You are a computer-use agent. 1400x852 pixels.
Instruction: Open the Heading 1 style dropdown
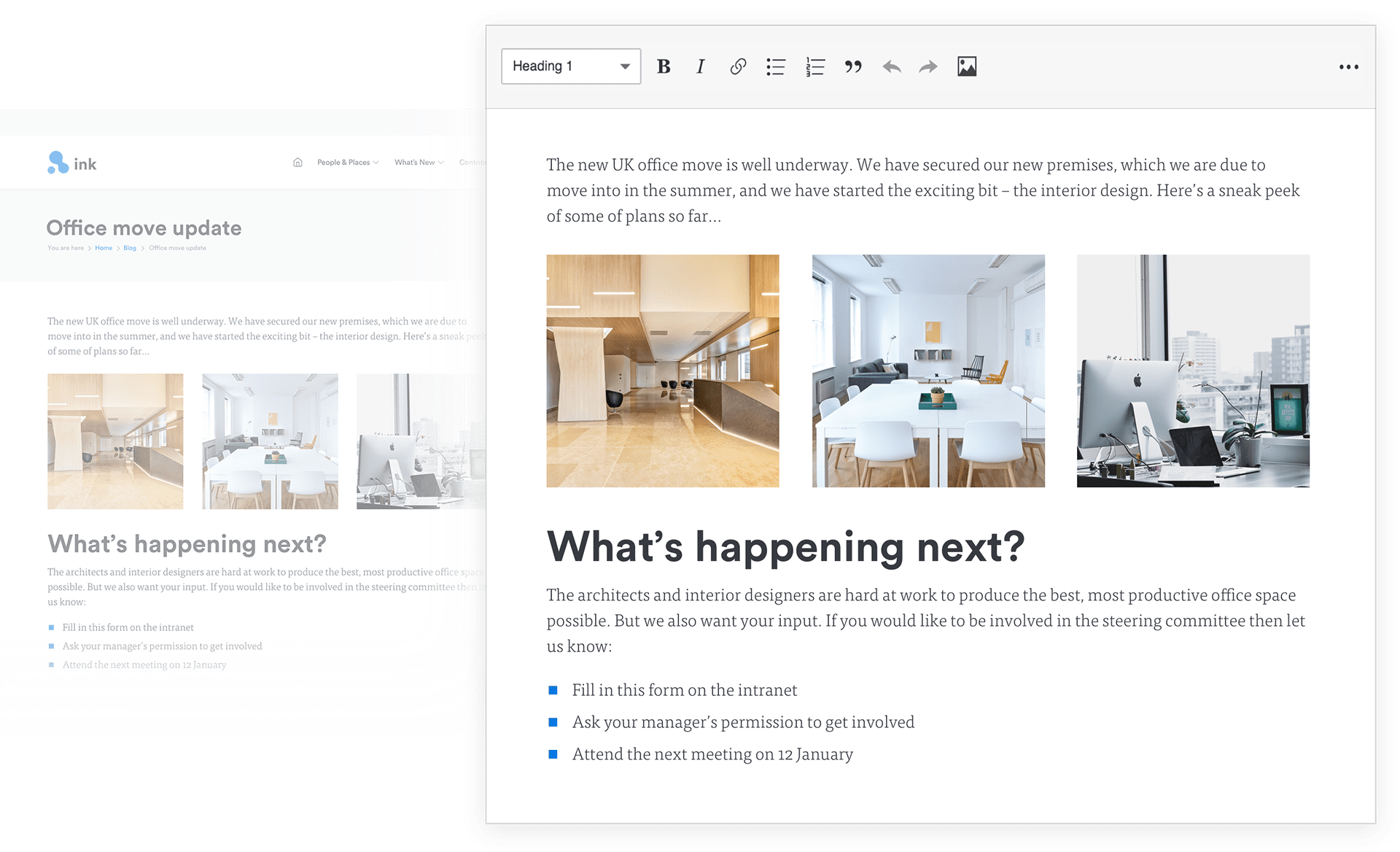[x=571, y=66]
